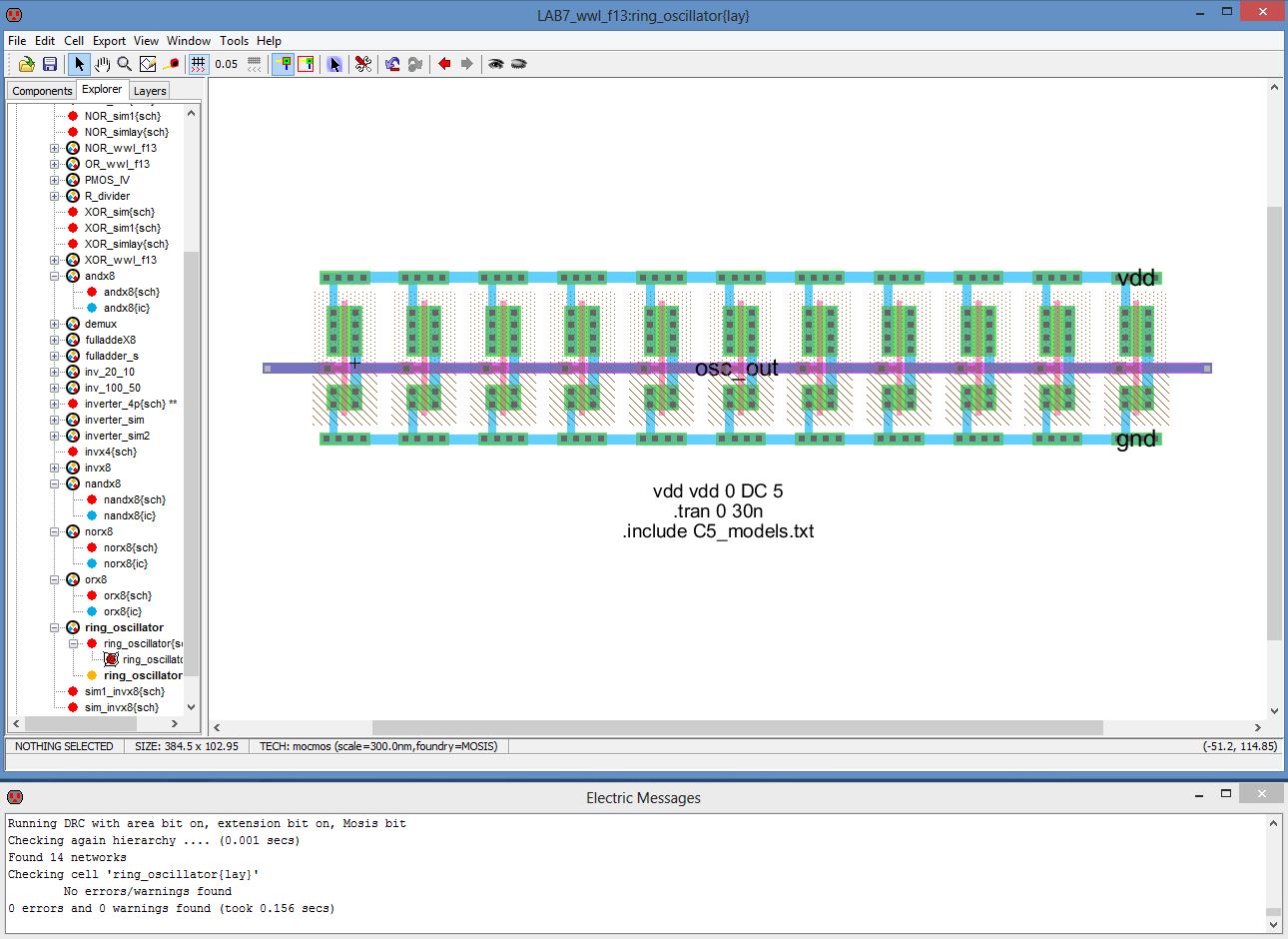
Task: Switch to the Layers tab
Action: (150, 91)
